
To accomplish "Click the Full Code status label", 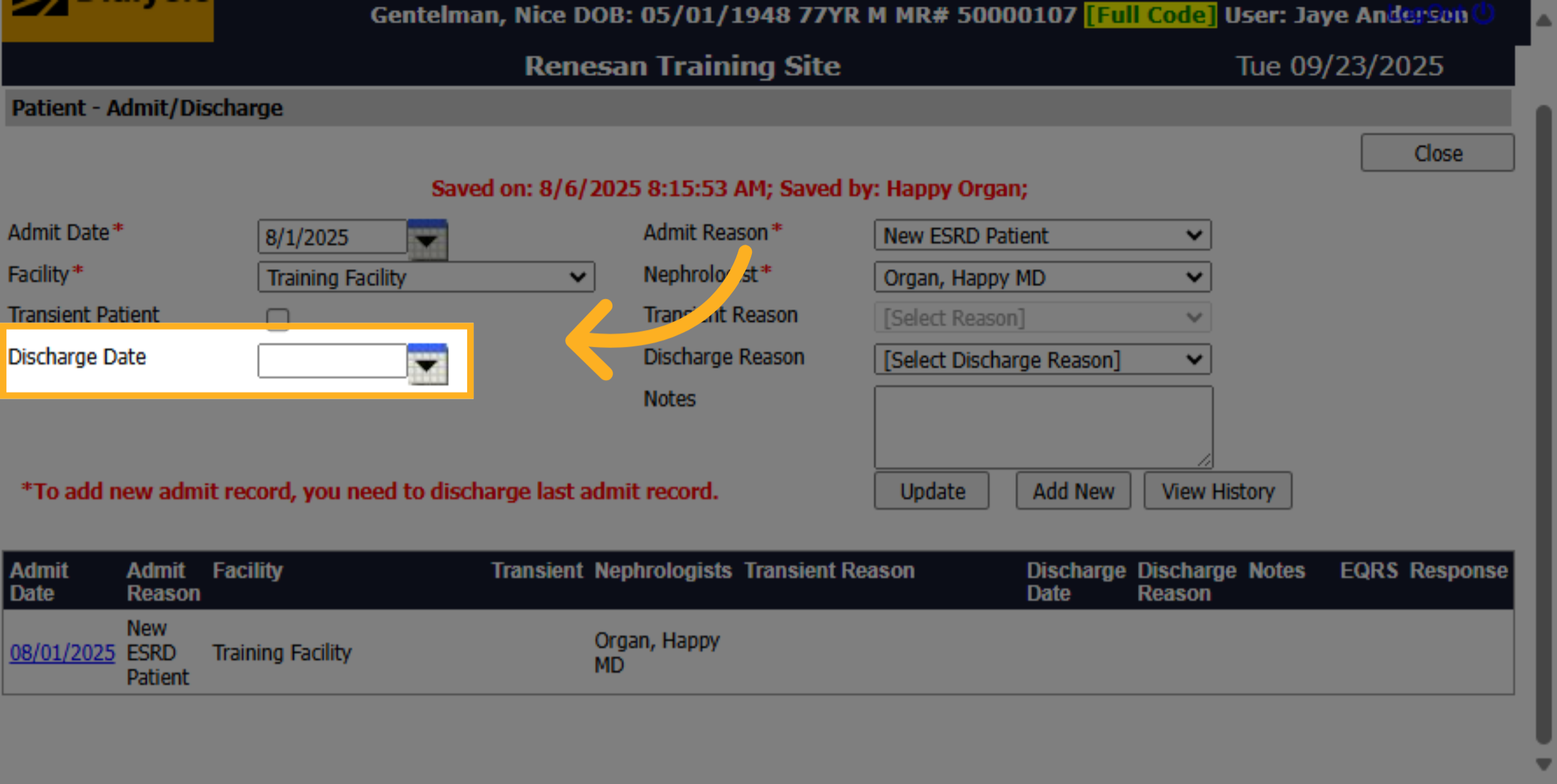I will 1150,14.
